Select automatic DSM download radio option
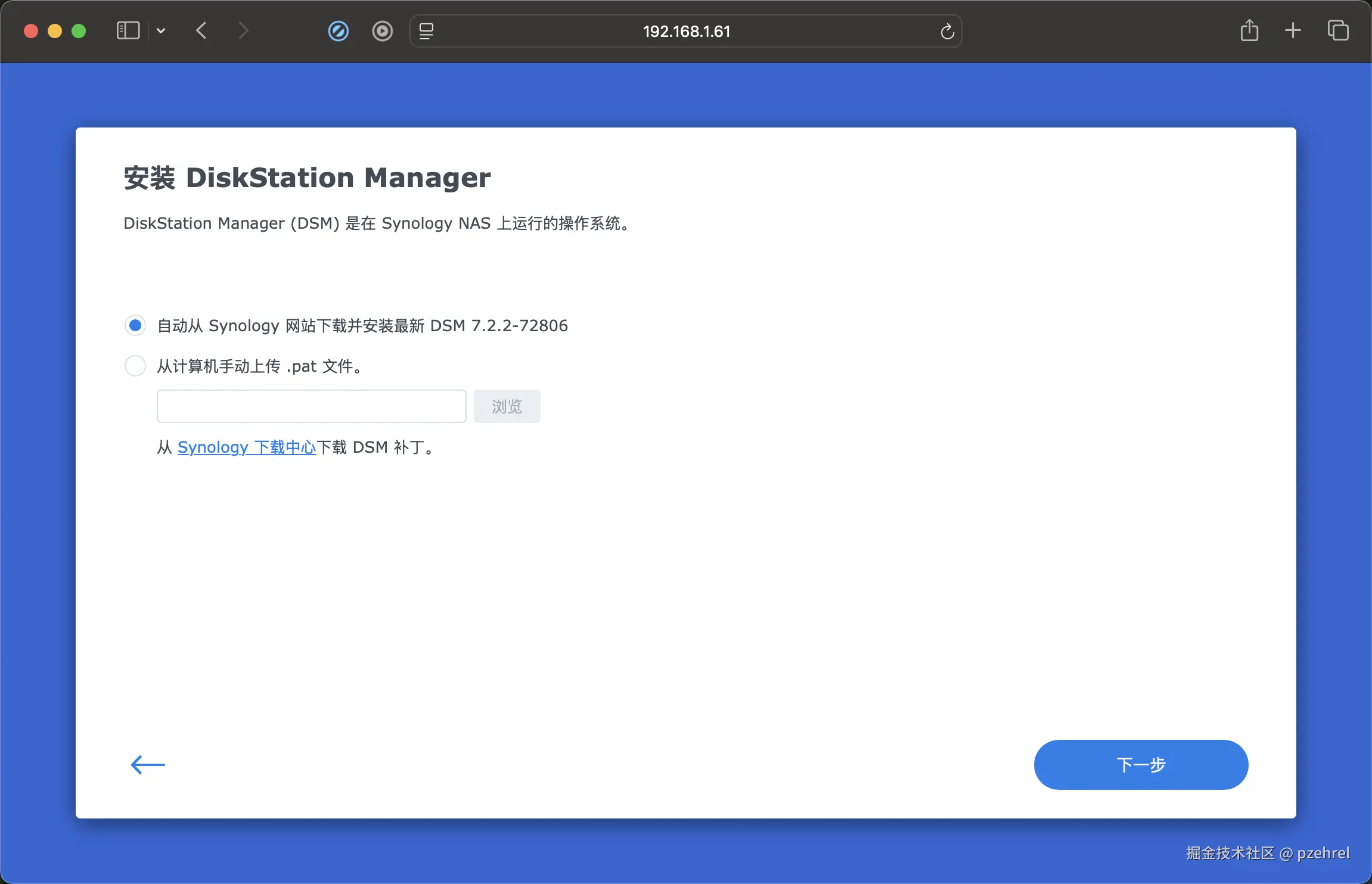 pyautogui.click(x=135, y=325)
